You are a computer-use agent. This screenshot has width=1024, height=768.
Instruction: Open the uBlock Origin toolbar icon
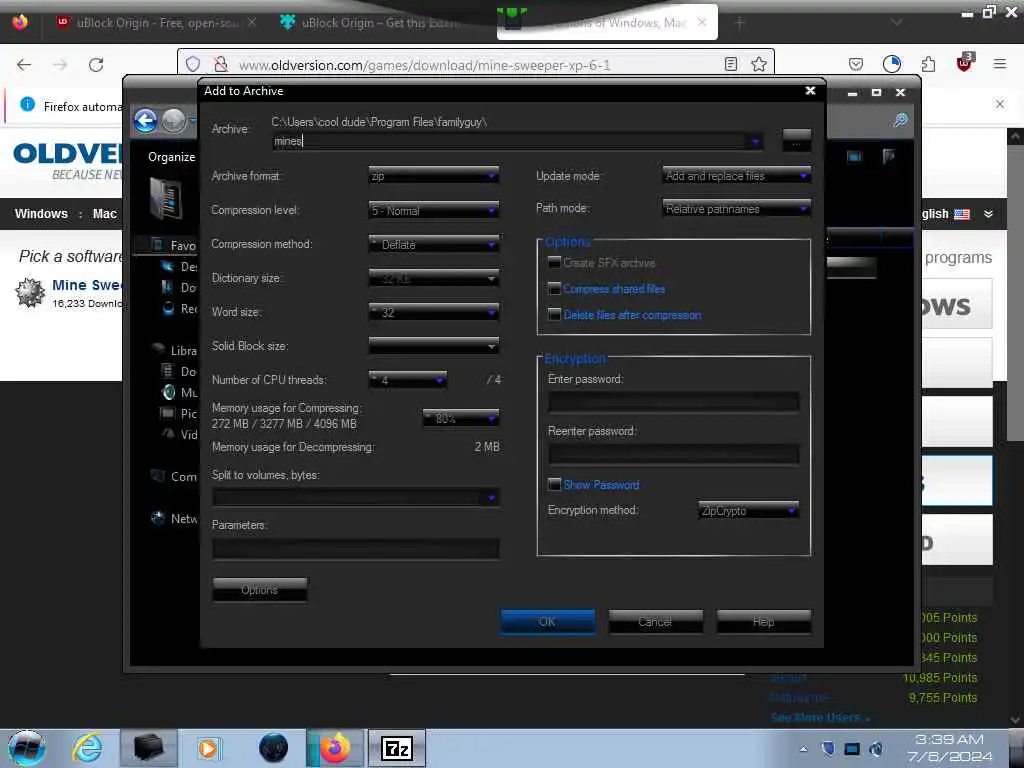pyautogui.click(x=965, y=63)
